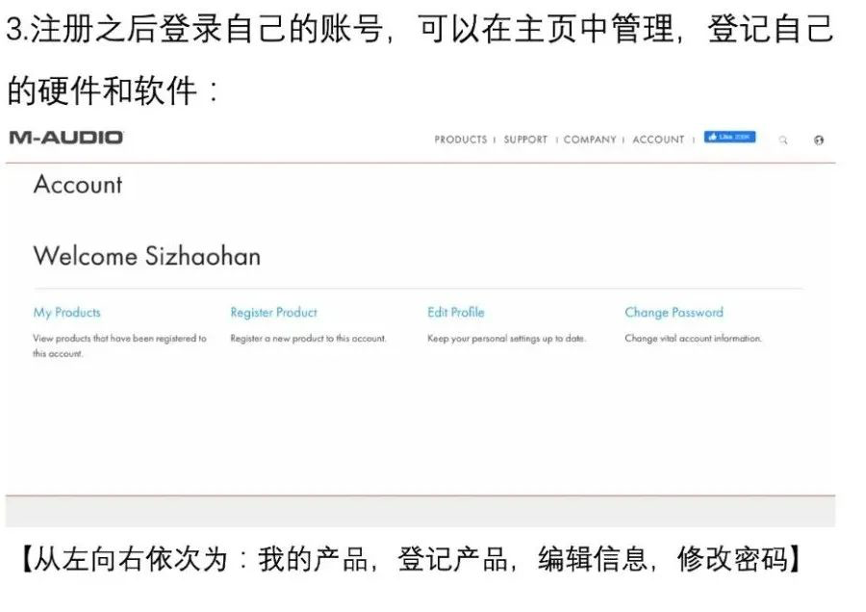Open the My Products link

67,312
